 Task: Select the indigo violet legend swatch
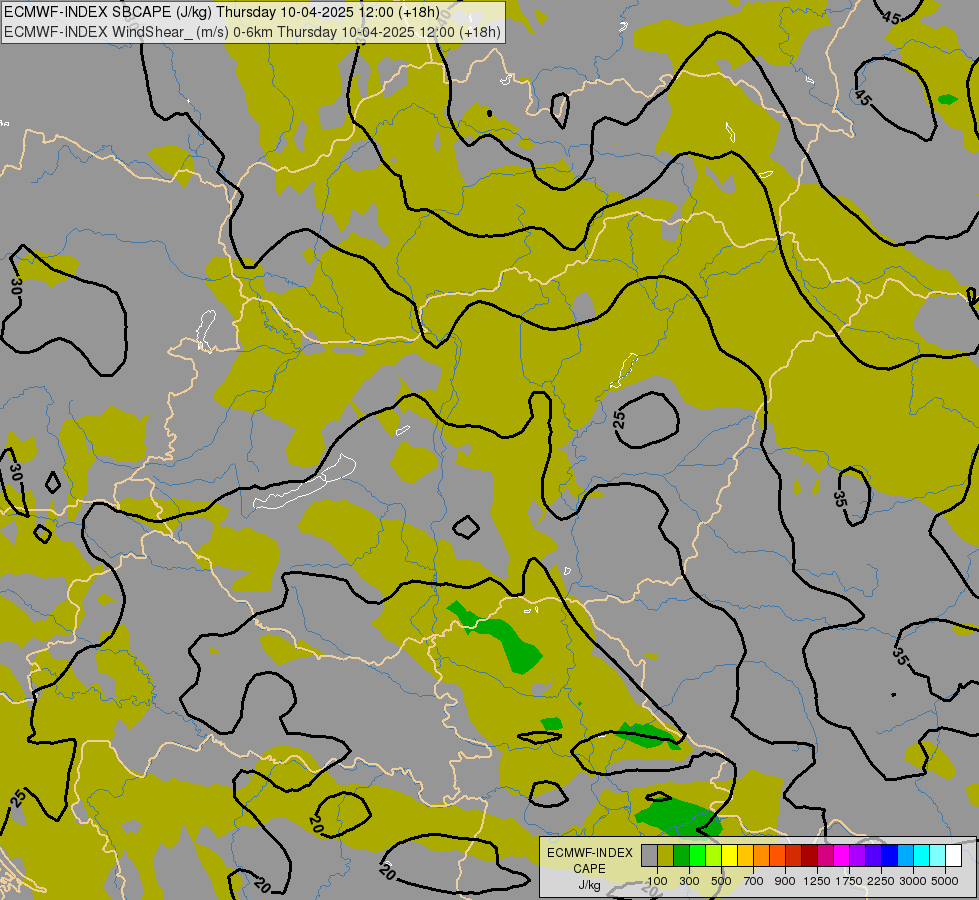[873, 855]
